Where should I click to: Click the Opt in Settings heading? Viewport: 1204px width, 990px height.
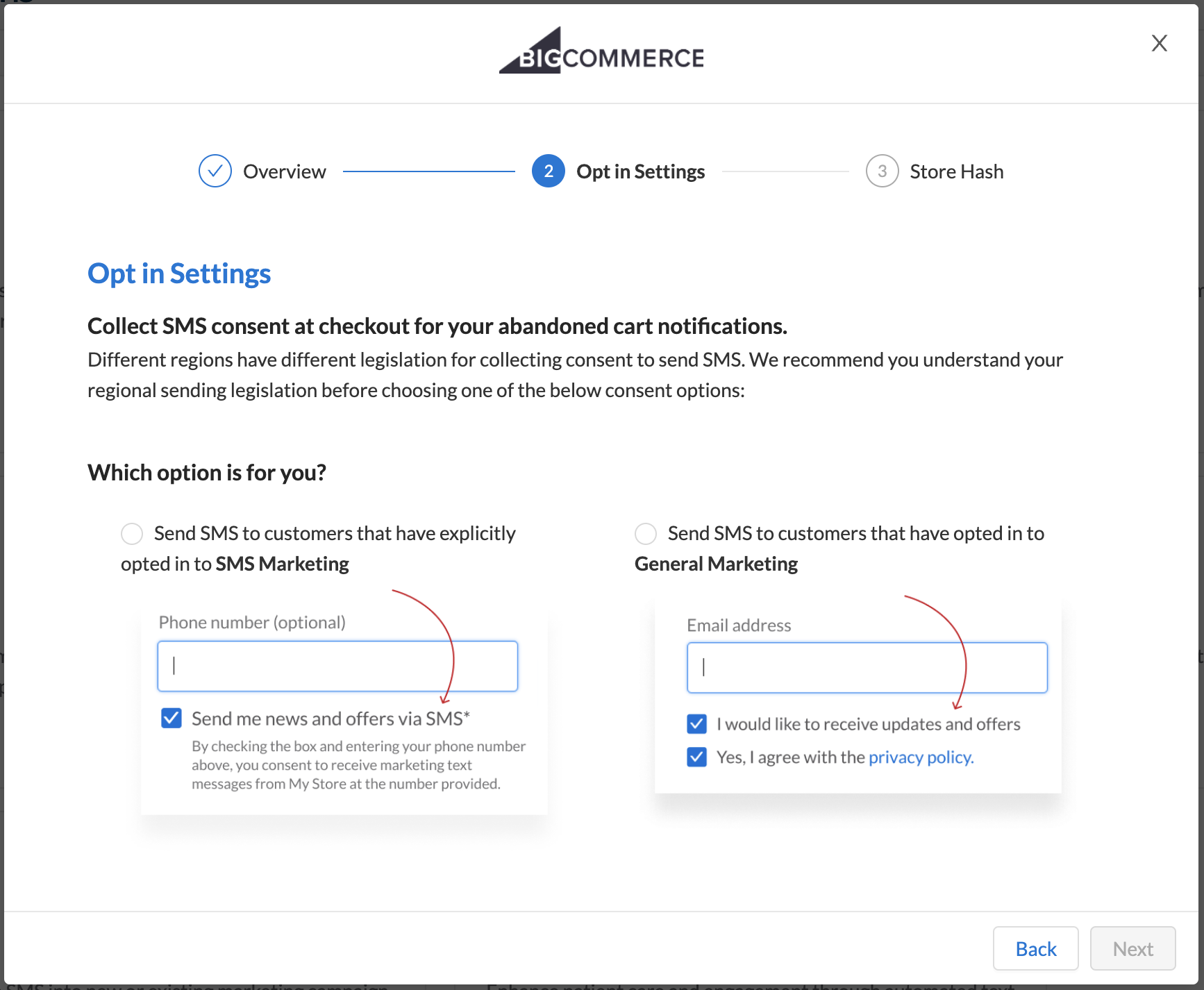click(x=179, y=274)
